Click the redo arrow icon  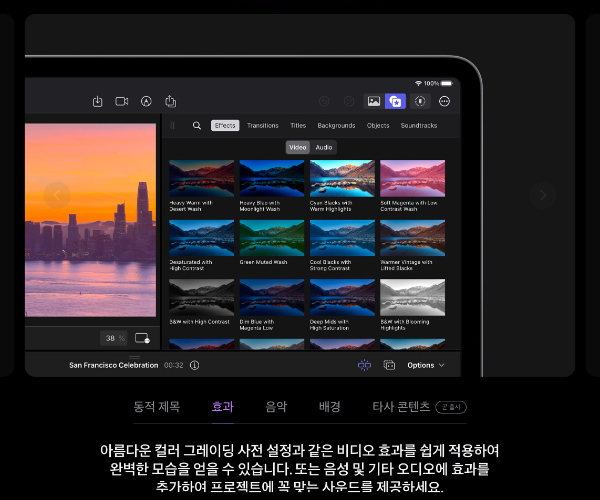tap(349, 101)
